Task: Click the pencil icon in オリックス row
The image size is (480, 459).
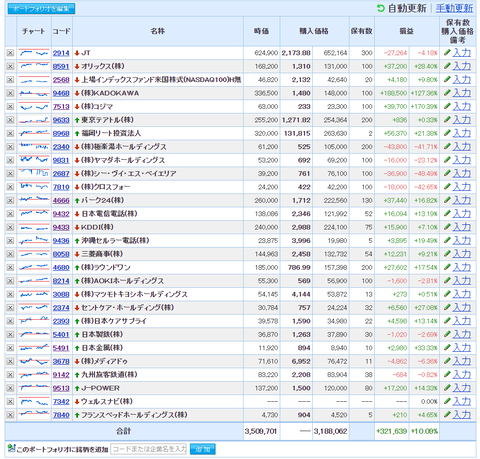Action: 447,66
